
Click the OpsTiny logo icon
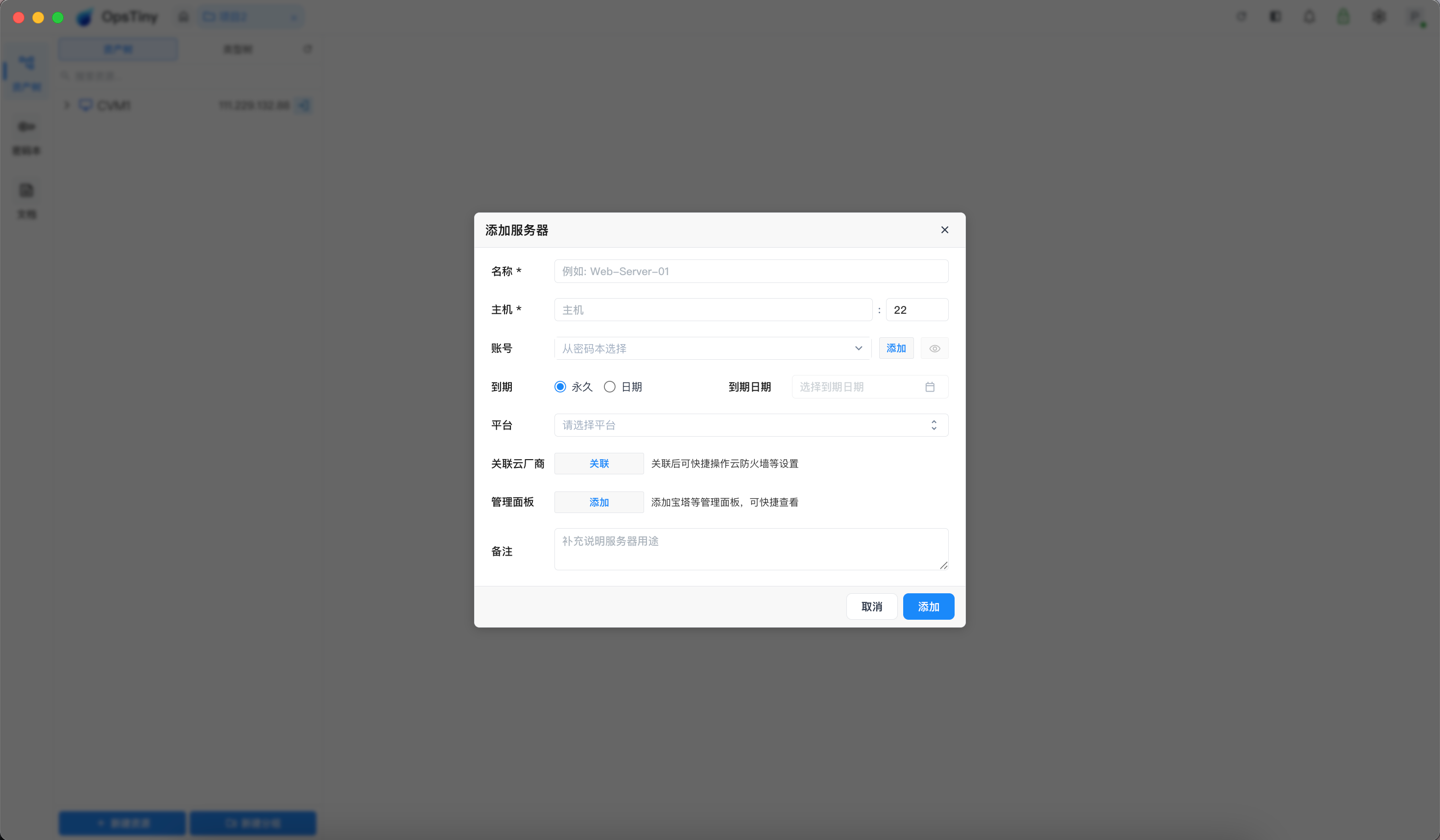coord(85,17)
